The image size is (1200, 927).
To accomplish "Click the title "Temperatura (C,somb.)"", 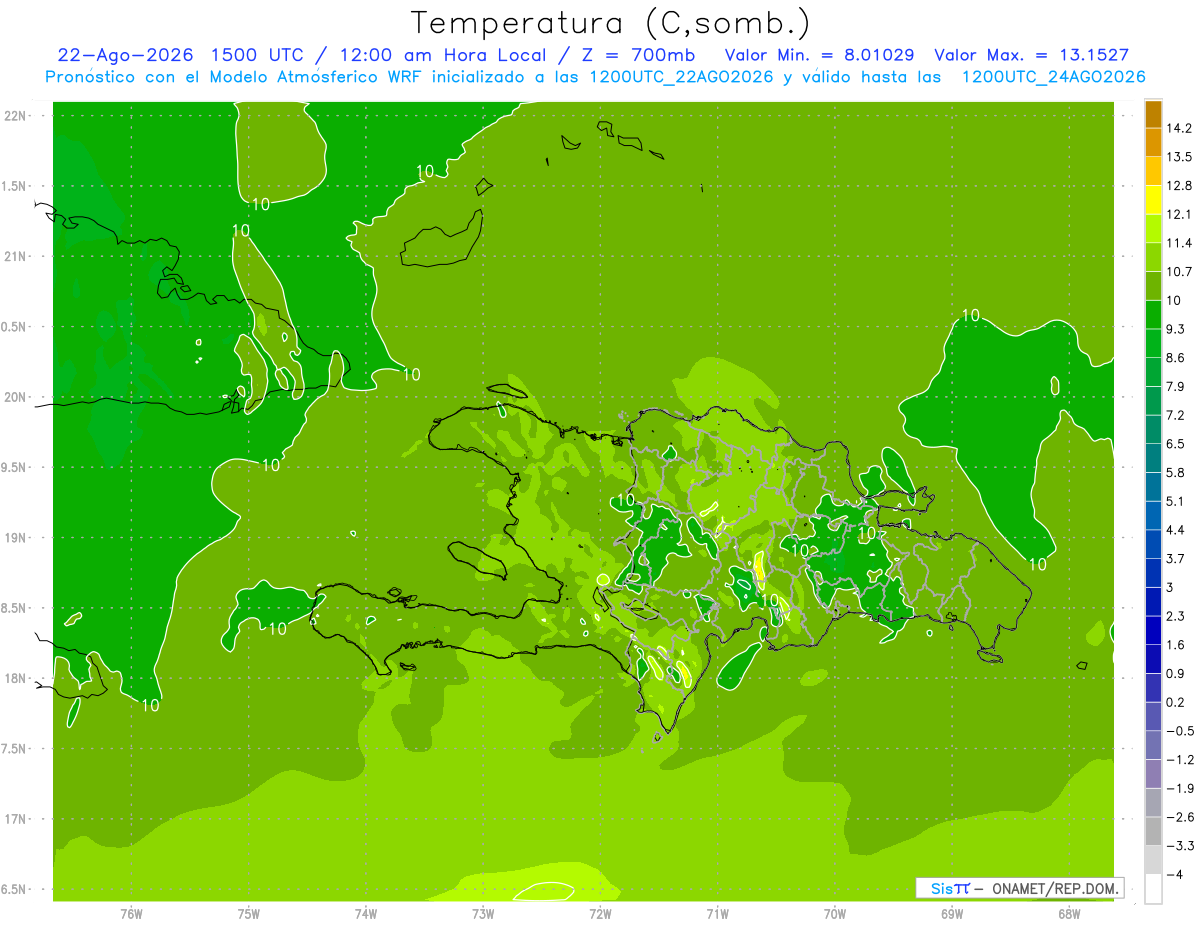I will point(611,22).
